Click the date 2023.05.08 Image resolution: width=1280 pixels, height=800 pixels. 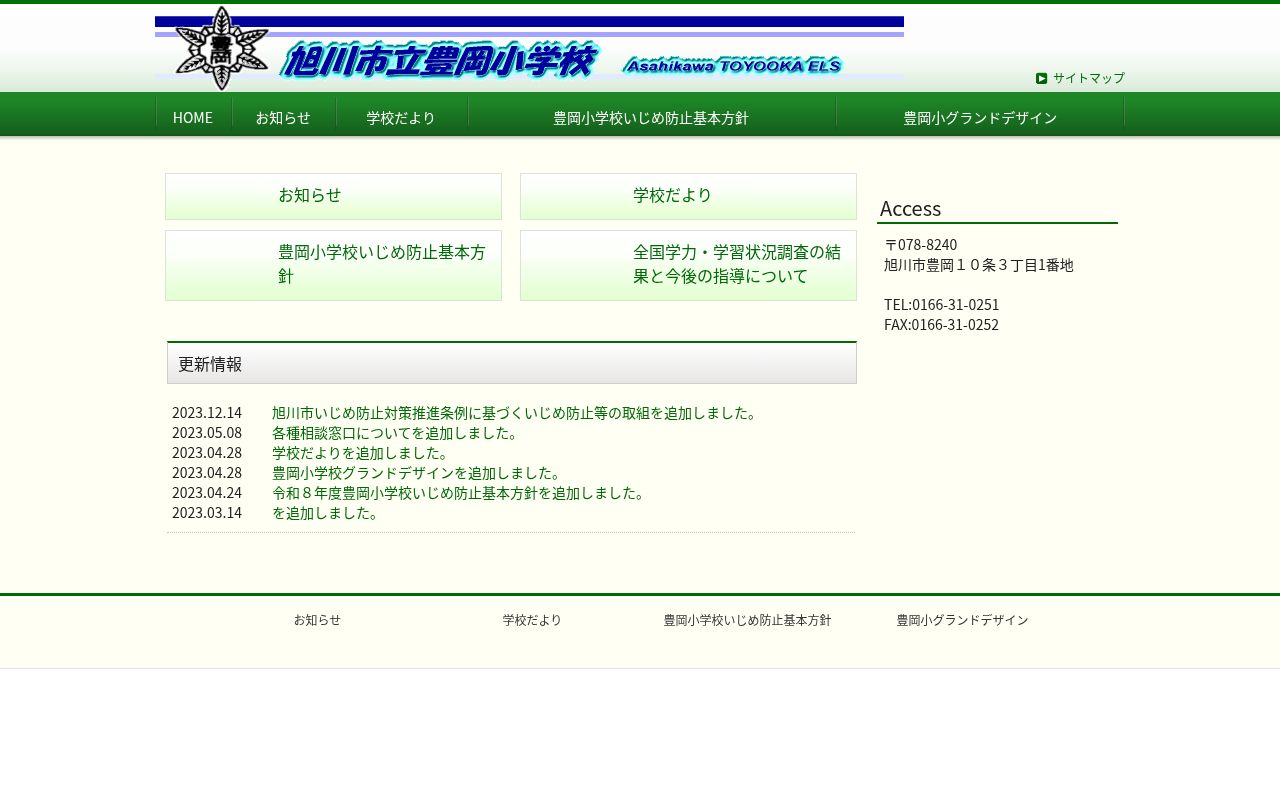point(207,433)
